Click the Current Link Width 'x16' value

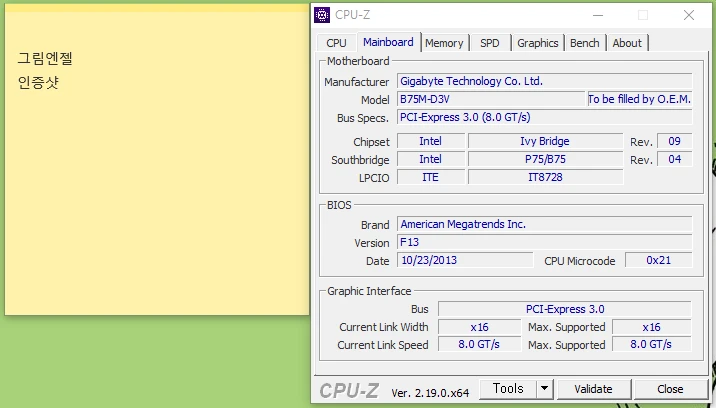[x=479, y=327]
